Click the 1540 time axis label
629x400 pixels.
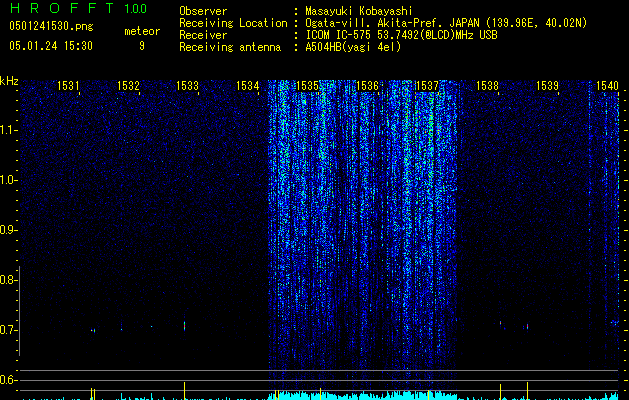pyautogui.click(x=607, y=85)
